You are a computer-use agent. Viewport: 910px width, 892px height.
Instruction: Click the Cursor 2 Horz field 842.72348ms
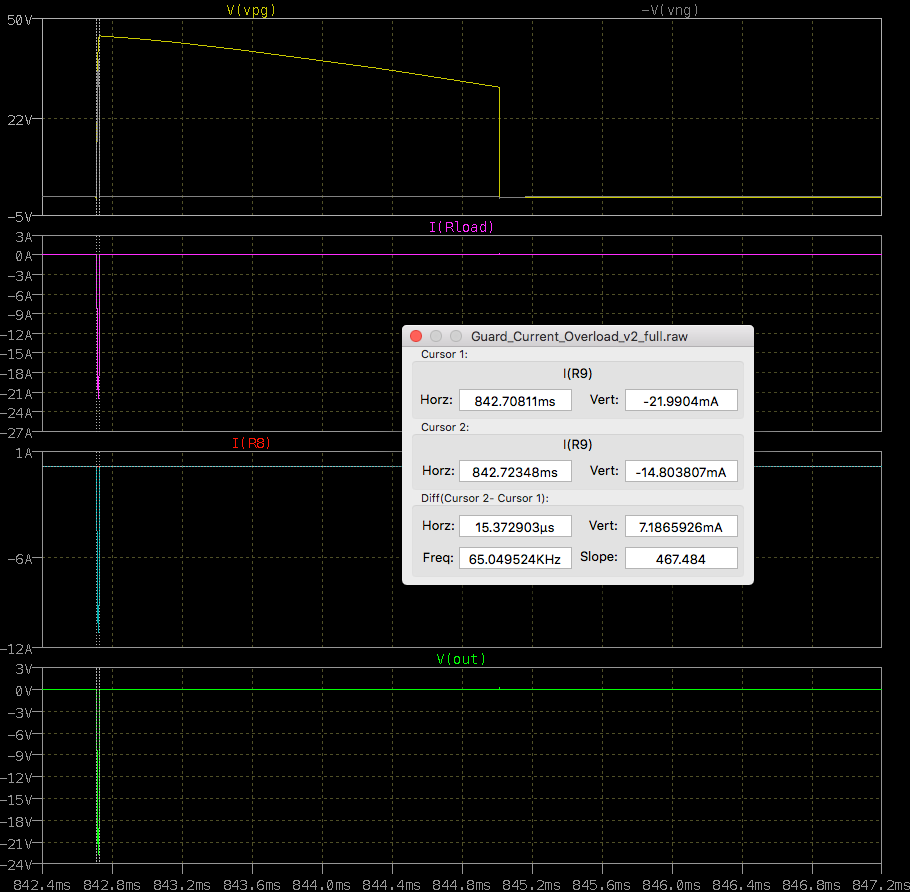(515, 471)
